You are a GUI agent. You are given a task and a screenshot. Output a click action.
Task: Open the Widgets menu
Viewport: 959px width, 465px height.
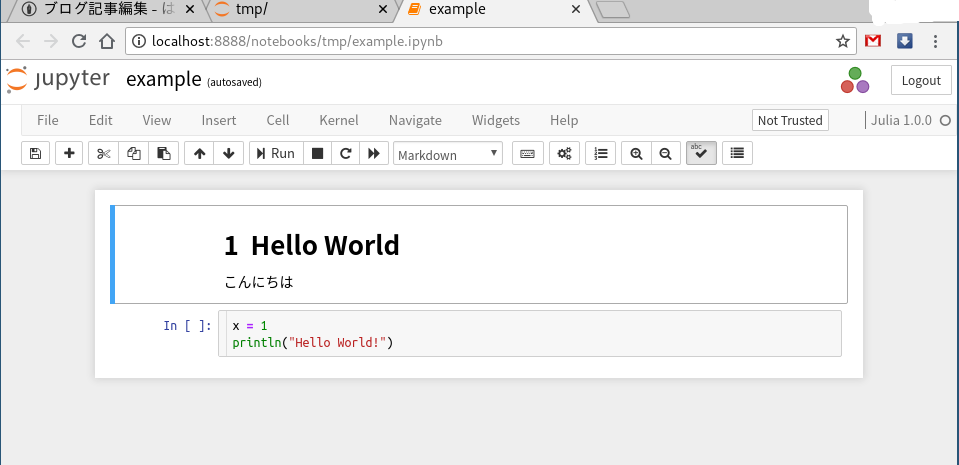point(495,120)
